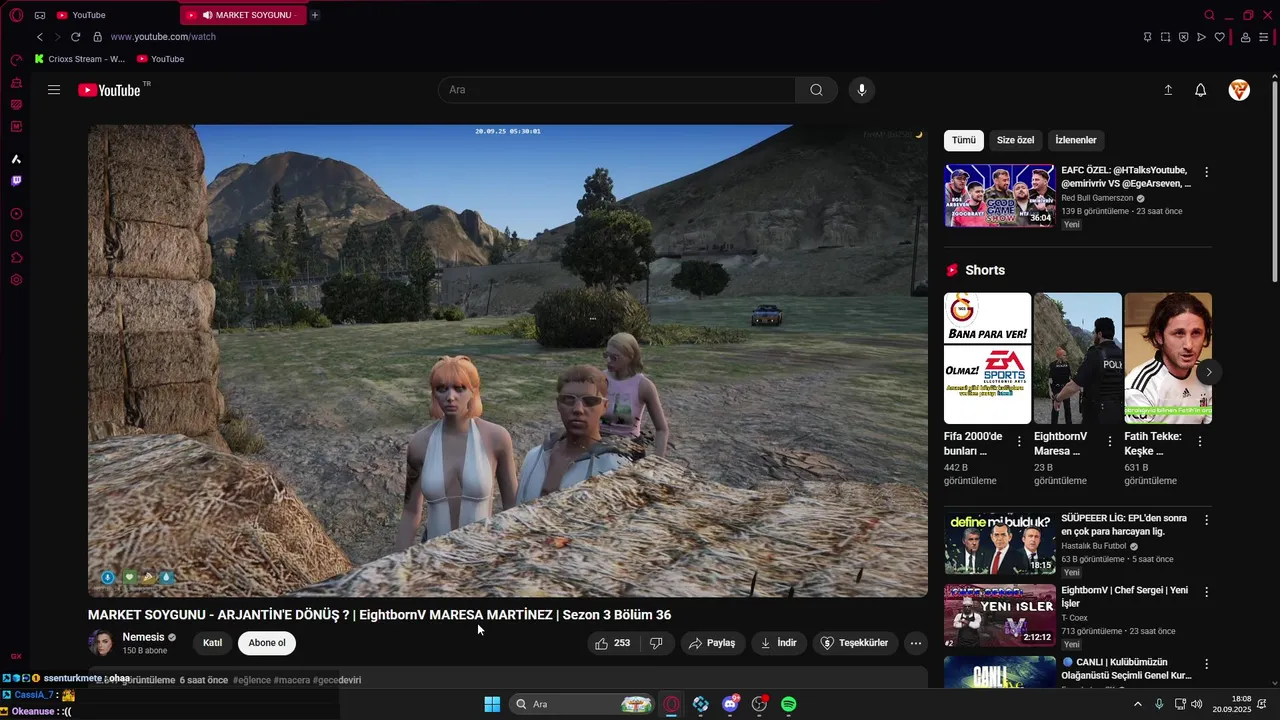Open extensions cube icon in sidebar
Screen dimensions: 1280x720
tap(16, 258)
